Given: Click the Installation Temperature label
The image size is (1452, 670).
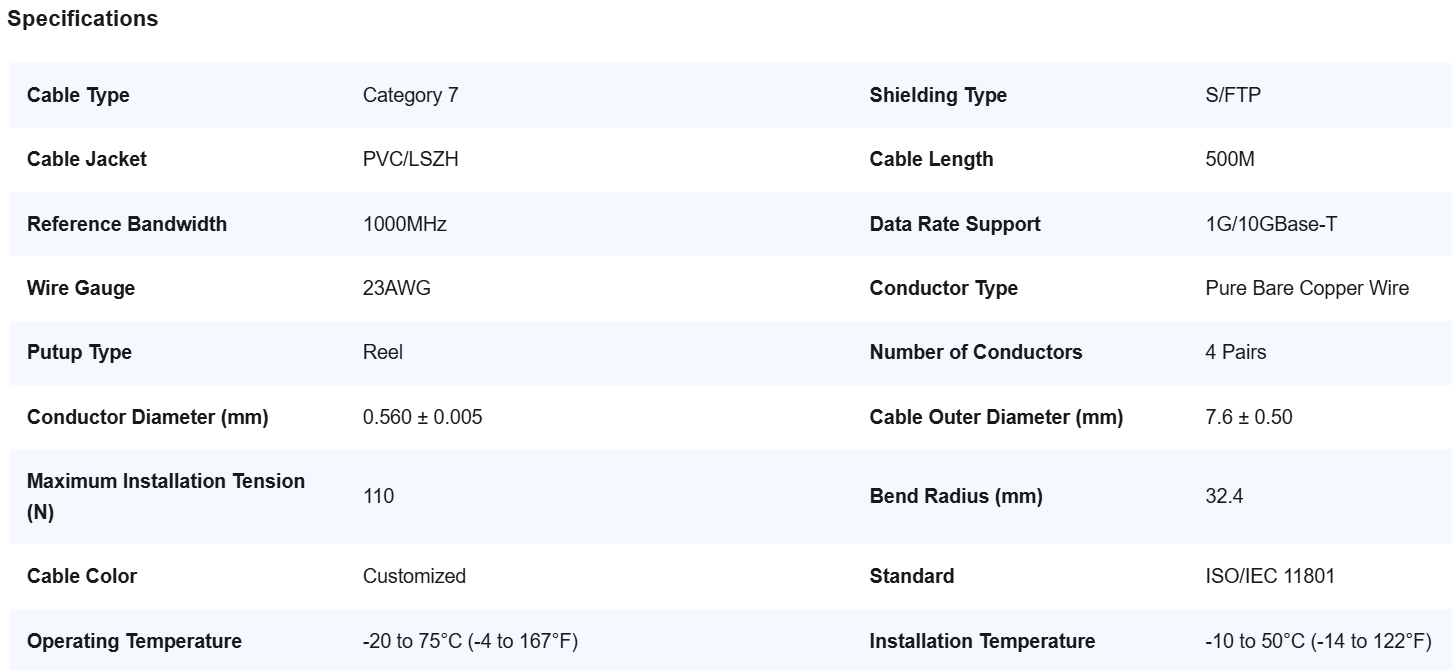Looking at the screenshot, I should coord(982,641).
